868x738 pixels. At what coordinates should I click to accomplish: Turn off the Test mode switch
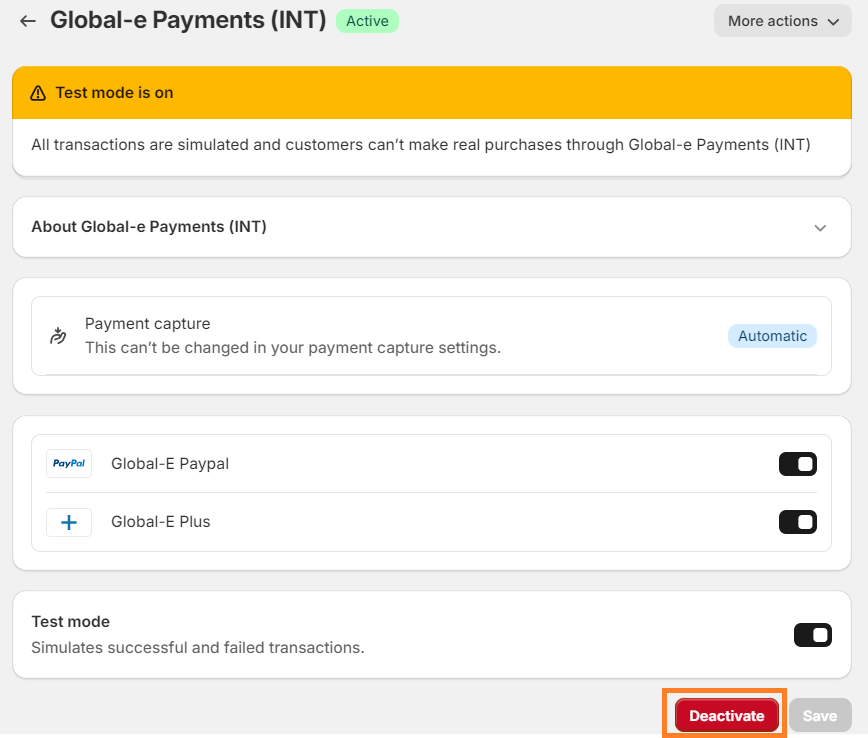813,635
